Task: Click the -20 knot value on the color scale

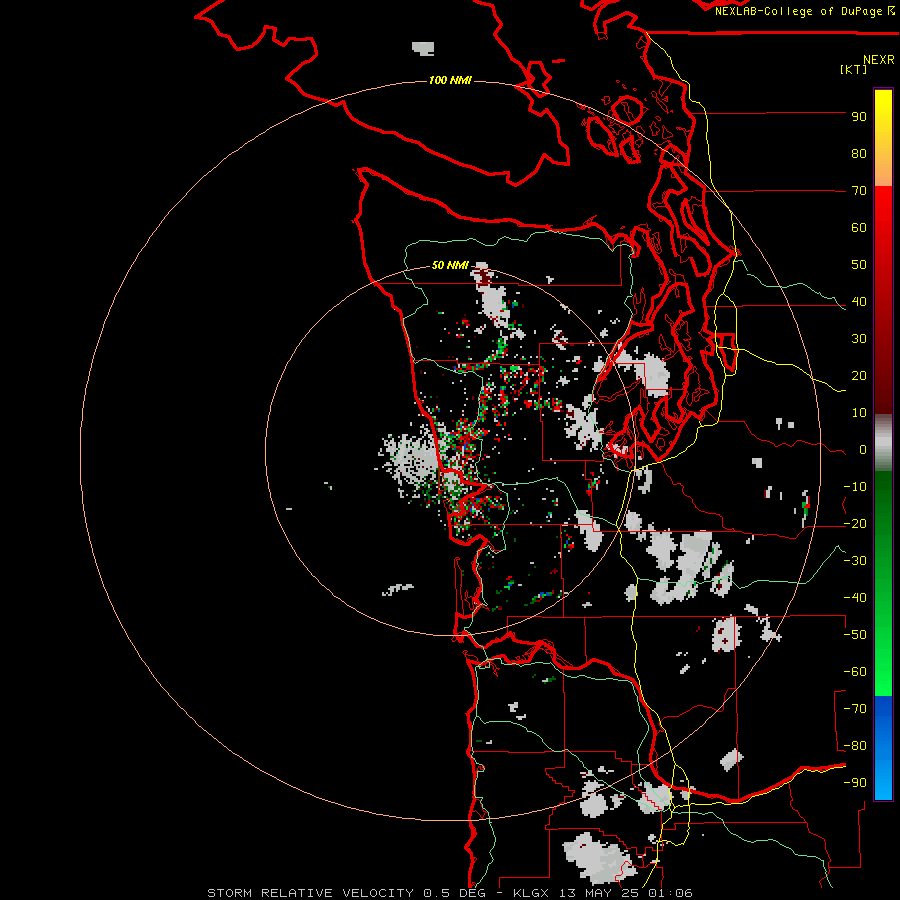Action: (855, 524)
